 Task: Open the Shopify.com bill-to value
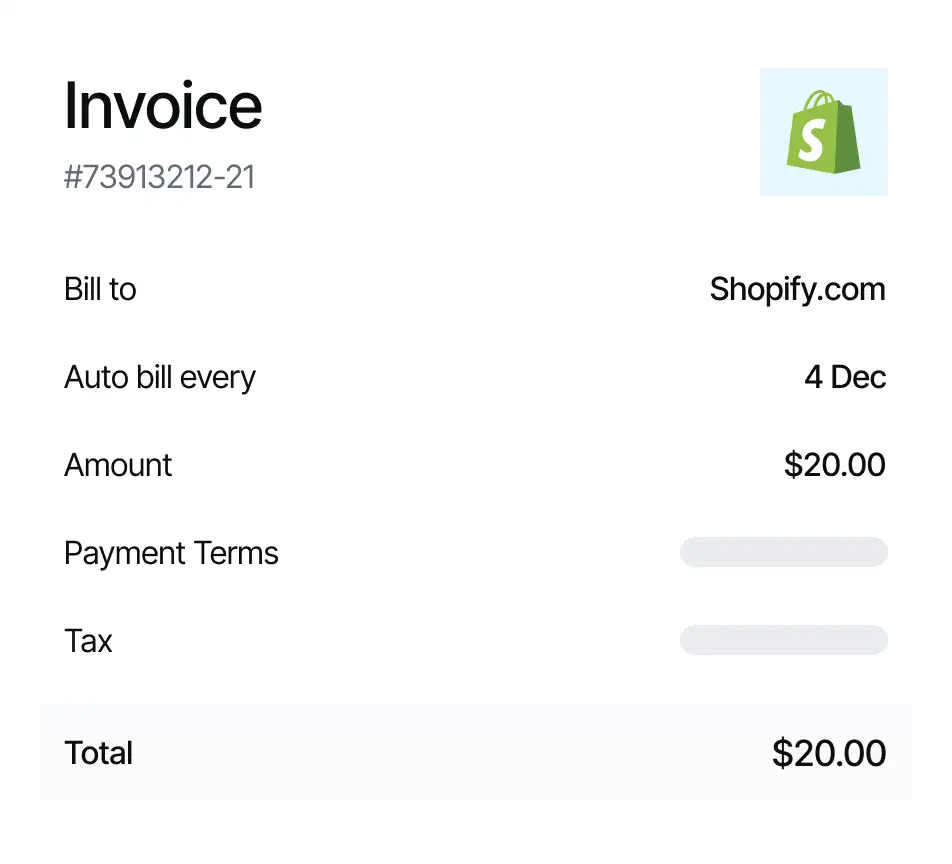797,289
